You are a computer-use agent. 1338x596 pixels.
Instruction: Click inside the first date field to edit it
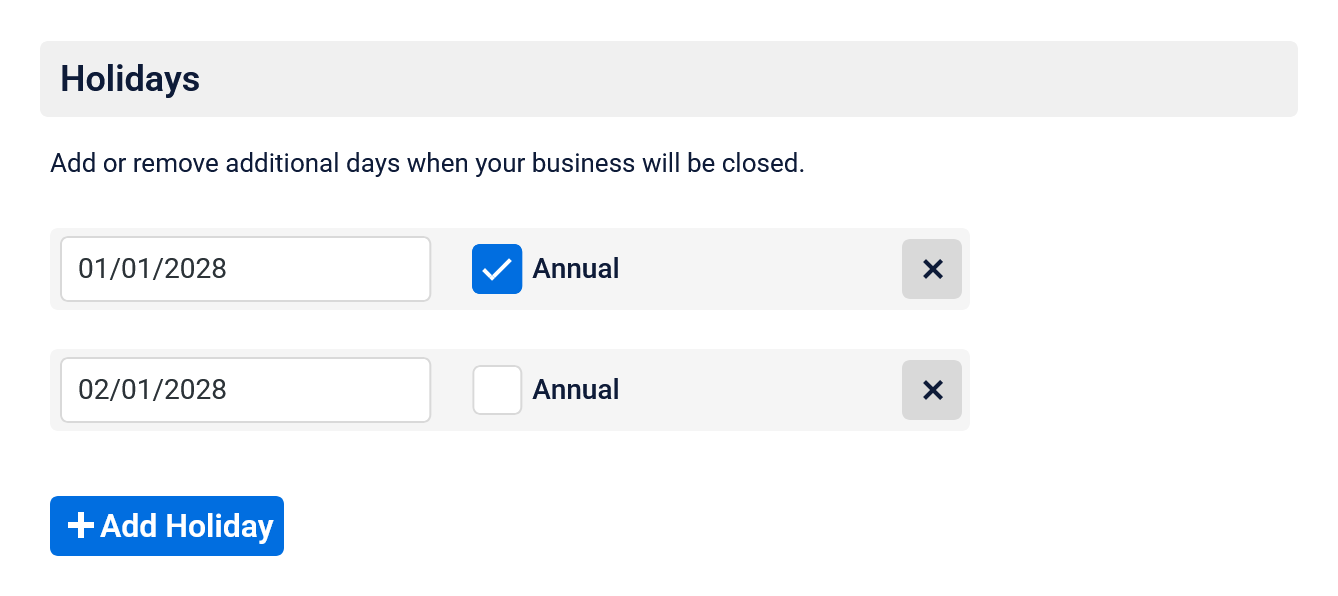tap(245, 269)
